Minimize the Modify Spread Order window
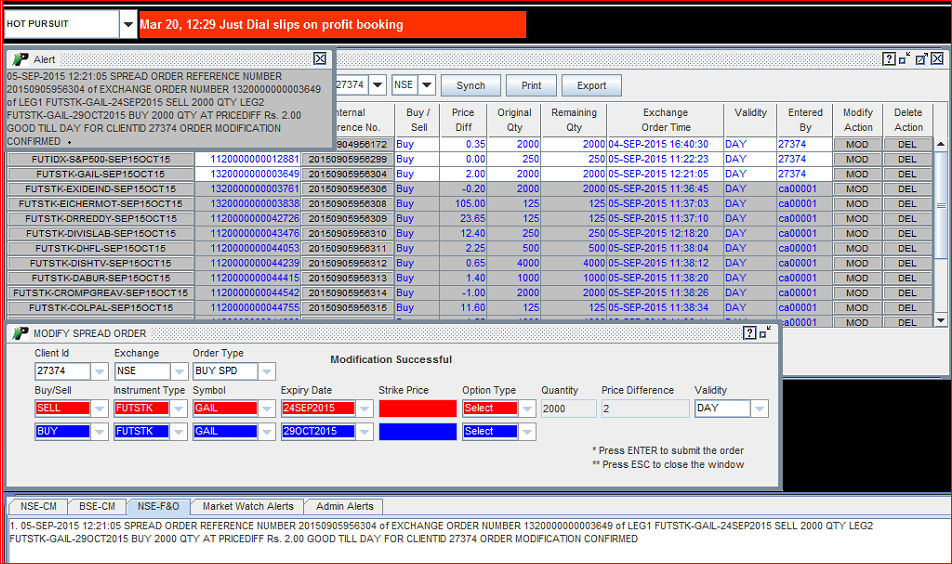This screenshot has height=564, width=952. (x=765, y=332)
